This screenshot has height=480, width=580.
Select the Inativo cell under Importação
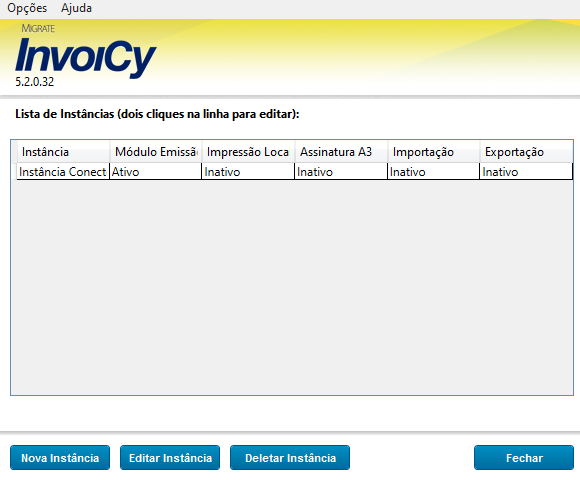pyautogui.click(x=434, y=172)
